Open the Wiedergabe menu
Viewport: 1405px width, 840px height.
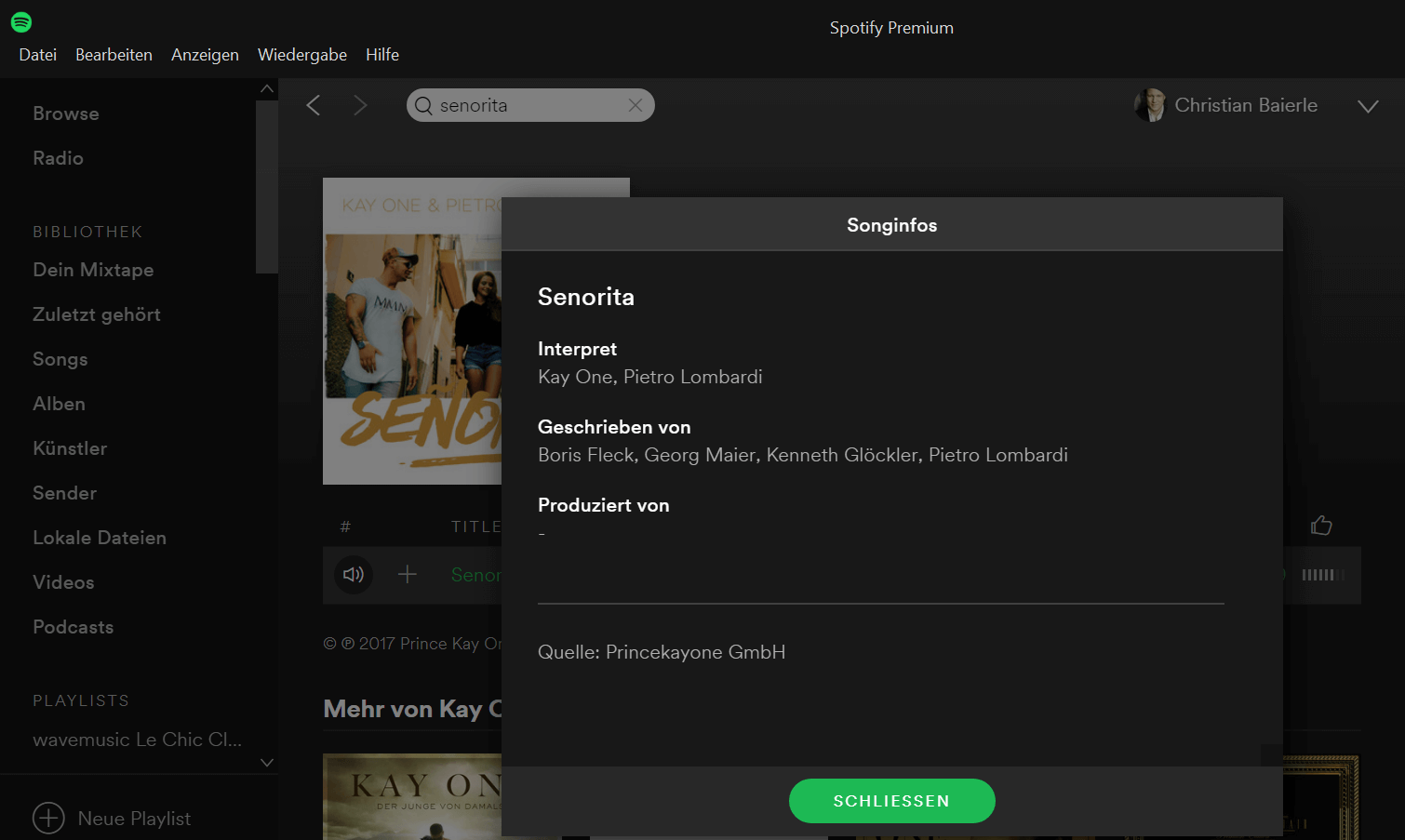click(302, 55)
